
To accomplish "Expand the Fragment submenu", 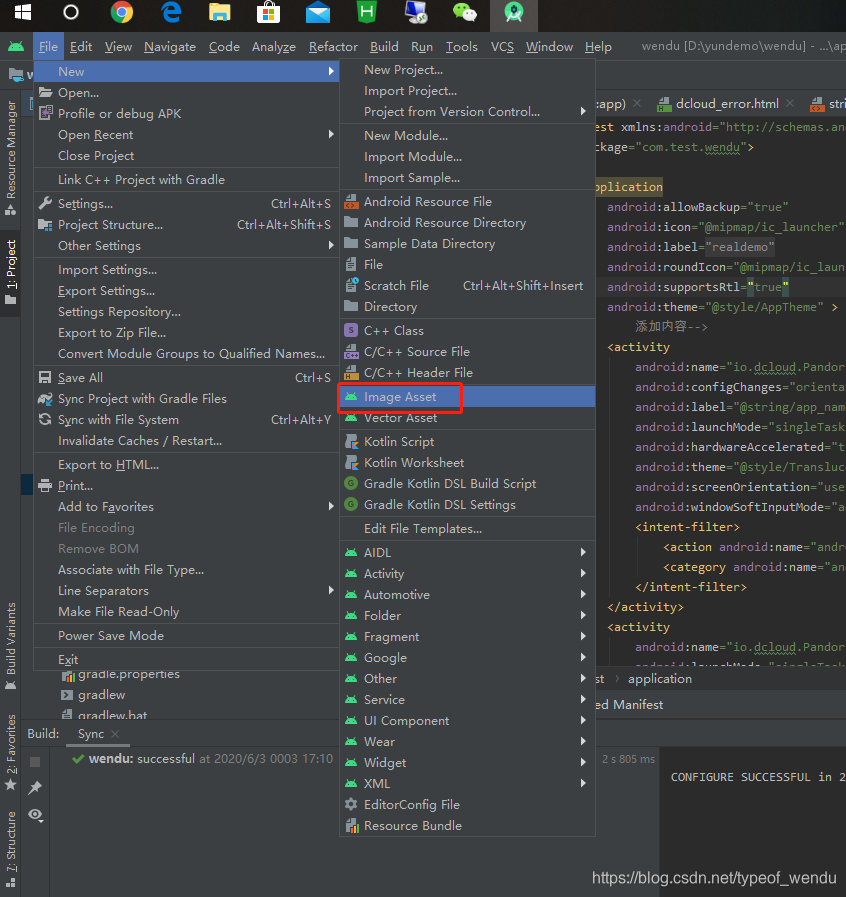I will [x=467, y=637].
